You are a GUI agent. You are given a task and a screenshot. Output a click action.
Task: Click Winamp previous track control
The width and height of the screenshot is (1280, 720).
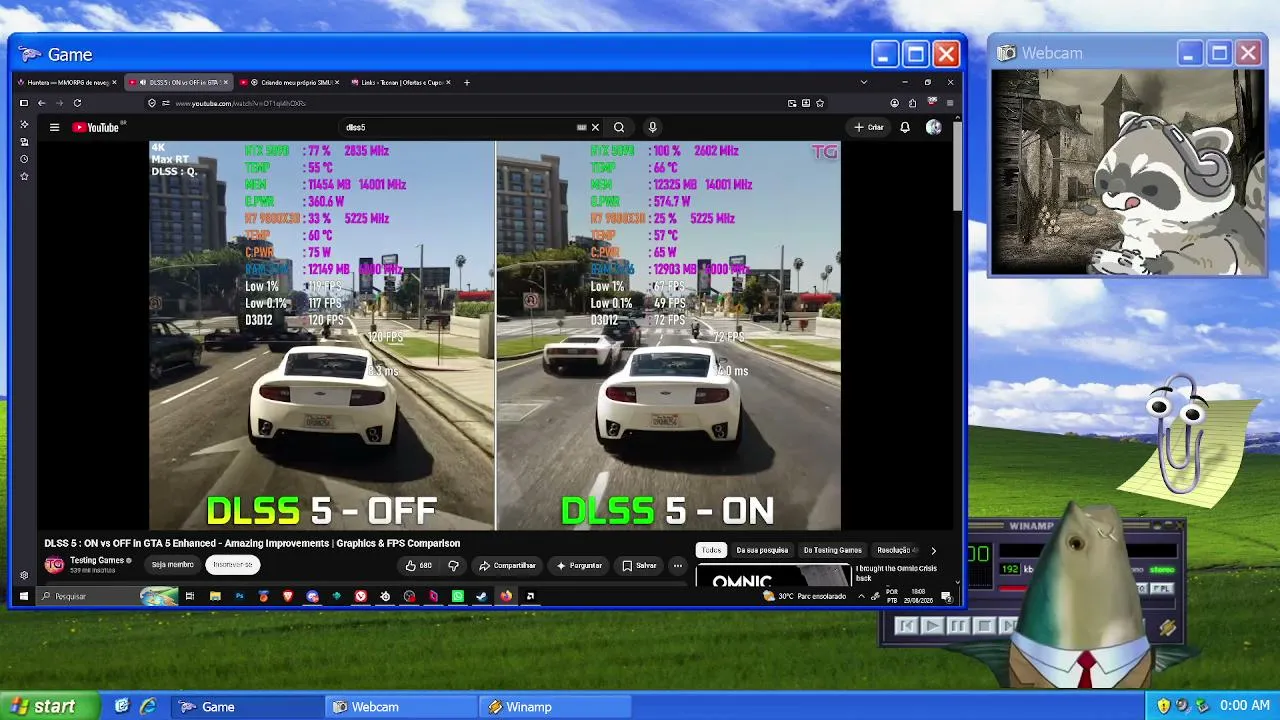coord(906,626)
